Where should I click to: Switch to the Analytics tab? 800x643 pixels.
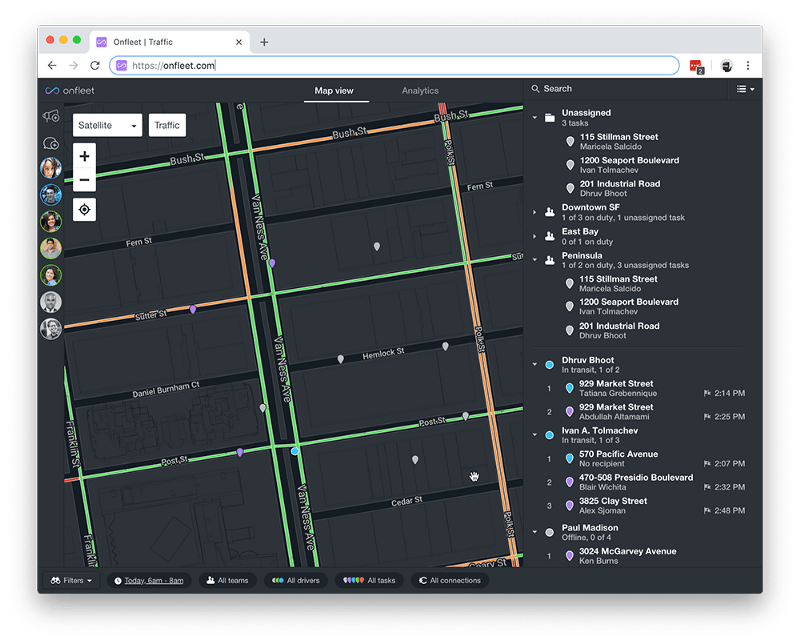click(420, 91)
